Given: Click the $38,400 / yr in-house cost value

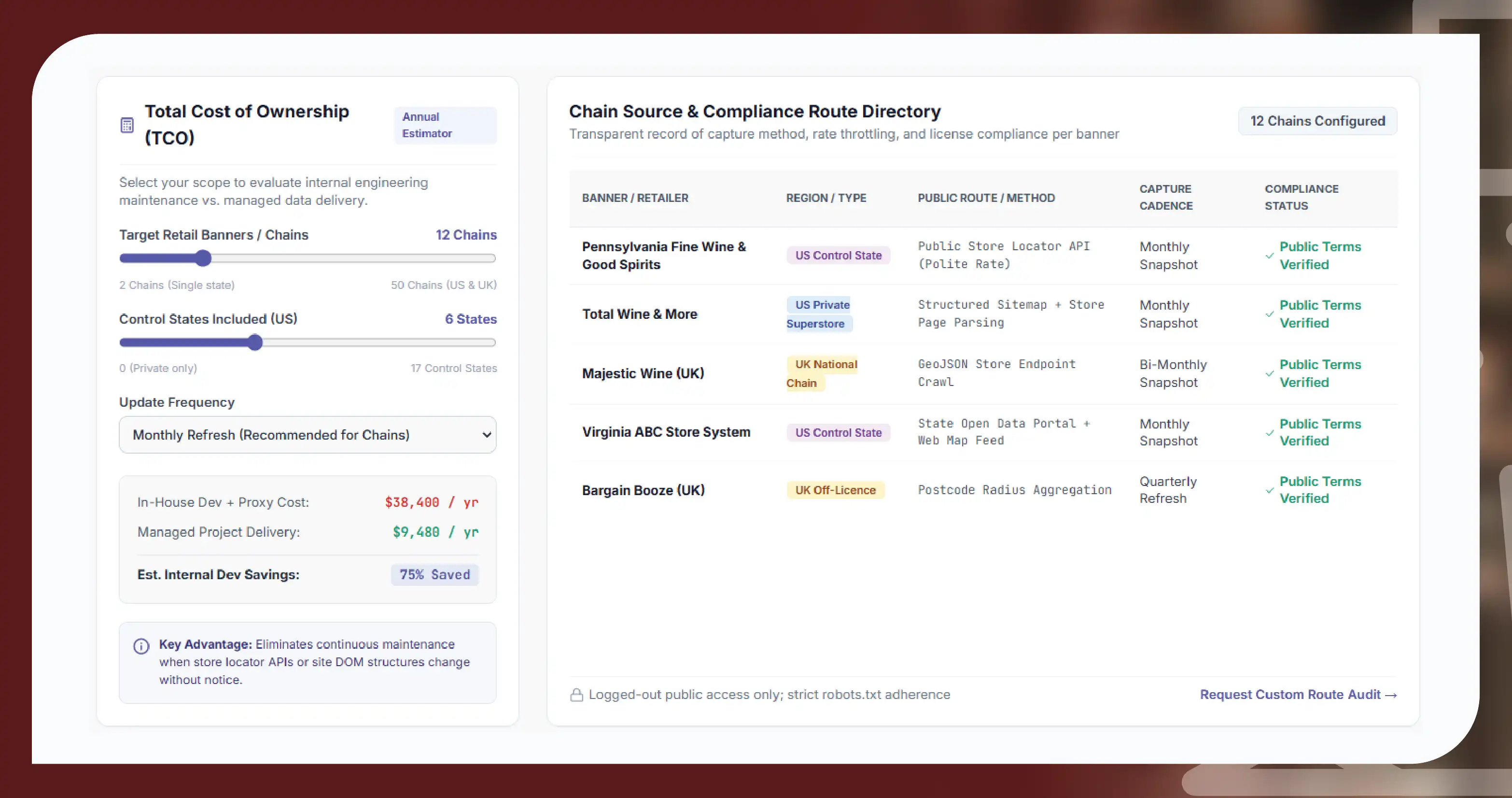Looking at the screenshot, I should coord(432,503).
